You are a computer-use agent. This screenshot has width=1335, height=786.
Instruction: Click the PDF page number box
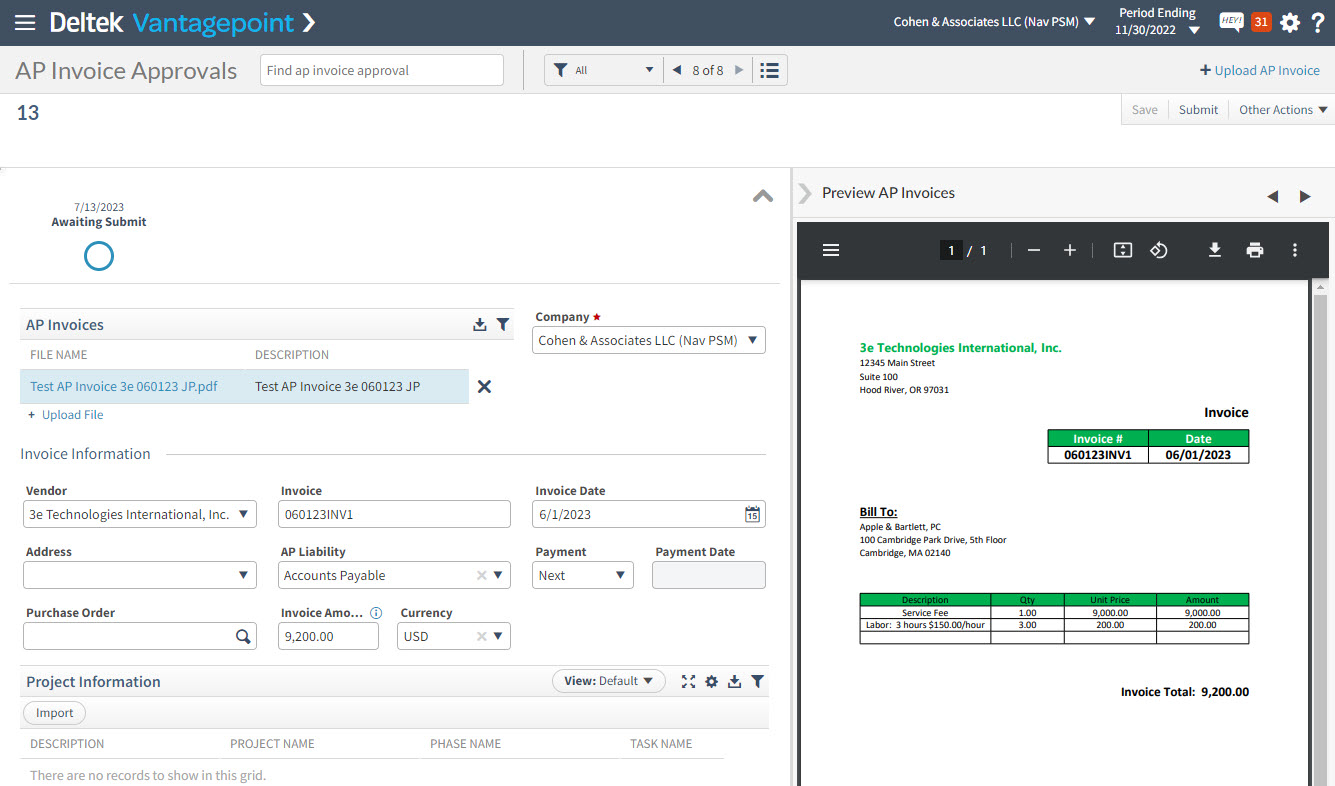click(951, 250)
